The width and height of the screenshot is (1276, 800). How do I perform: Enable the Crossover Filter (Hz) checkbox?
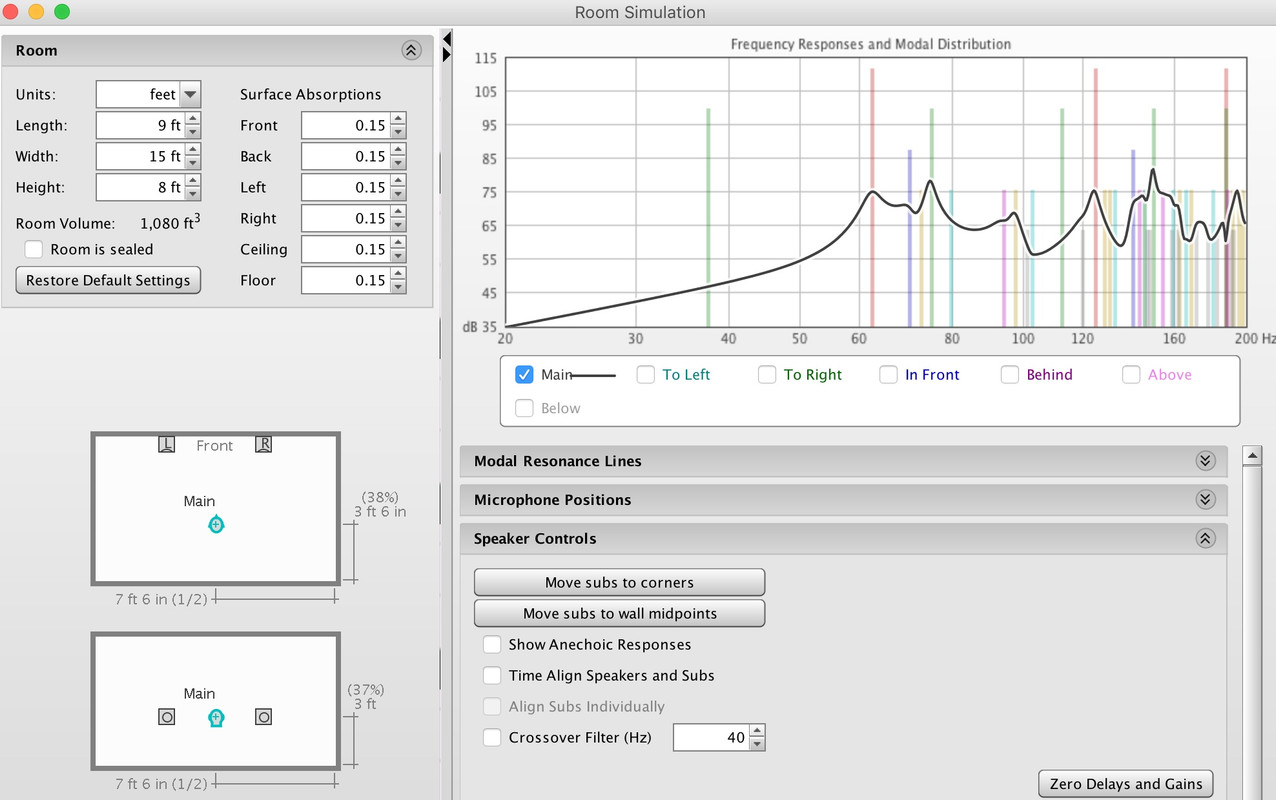tap(492, 738)
